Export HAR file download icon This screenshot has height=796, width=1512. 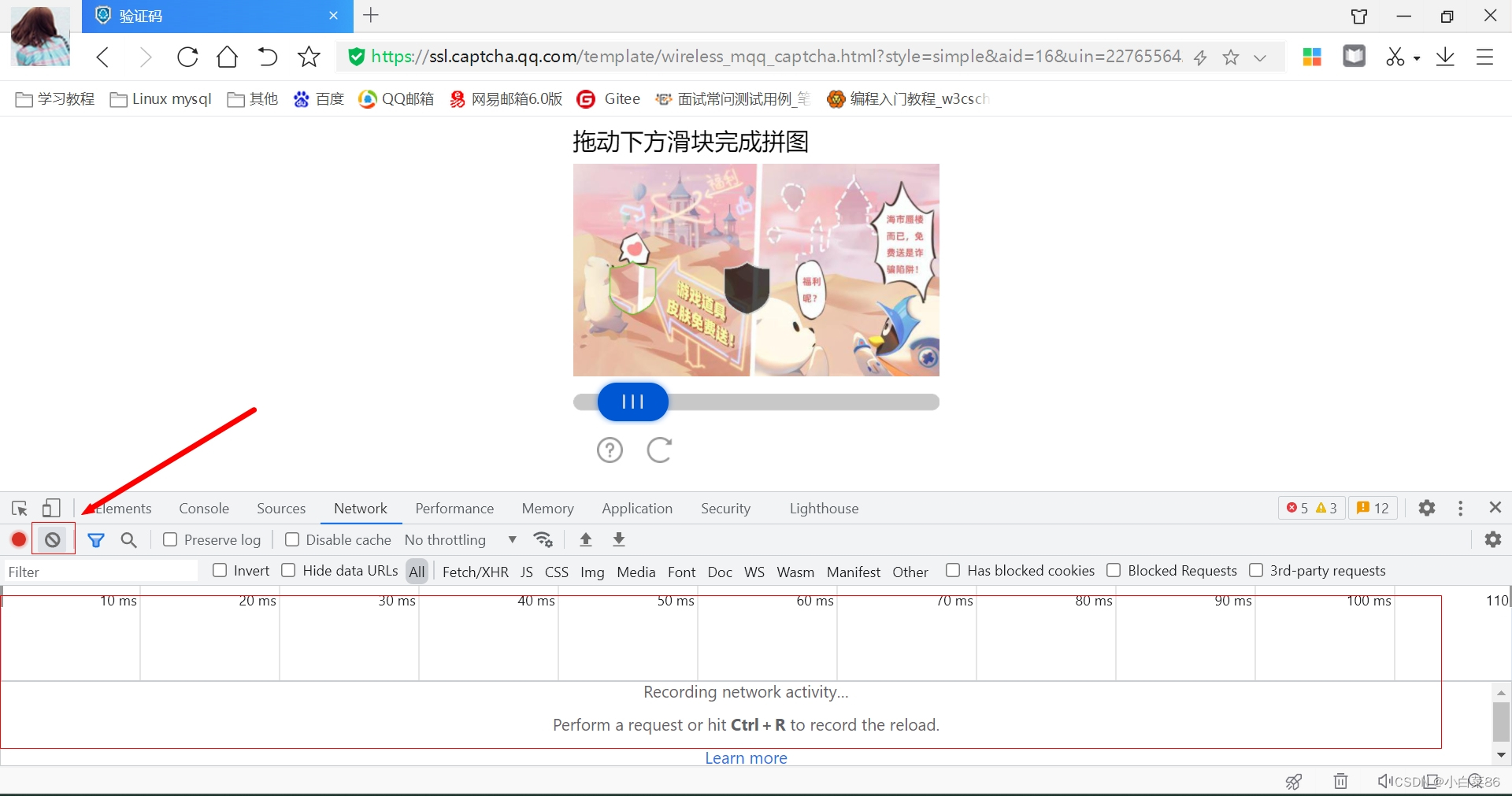pos(619,539)
